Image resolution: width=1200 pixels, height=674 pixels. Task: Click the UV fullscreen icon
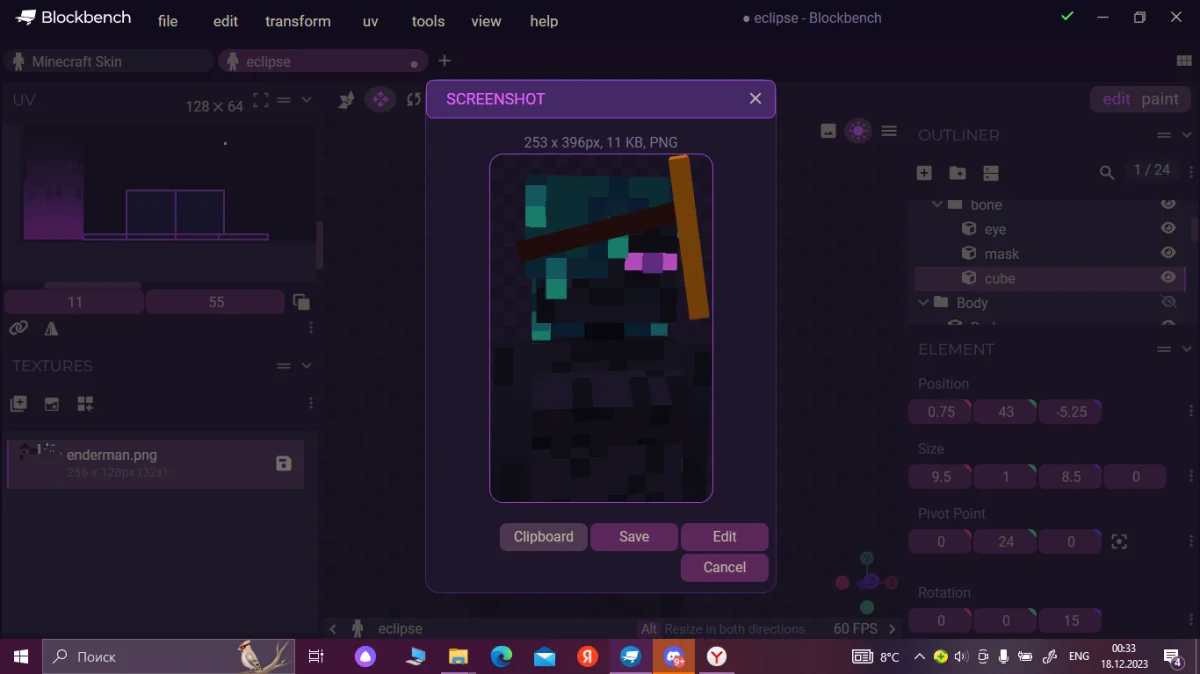click(261, 100)
